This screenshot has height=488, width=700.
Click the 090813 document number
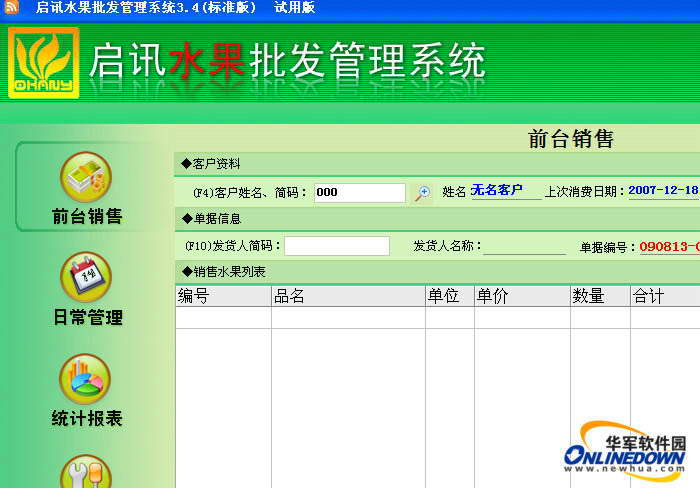pos(669,246)
